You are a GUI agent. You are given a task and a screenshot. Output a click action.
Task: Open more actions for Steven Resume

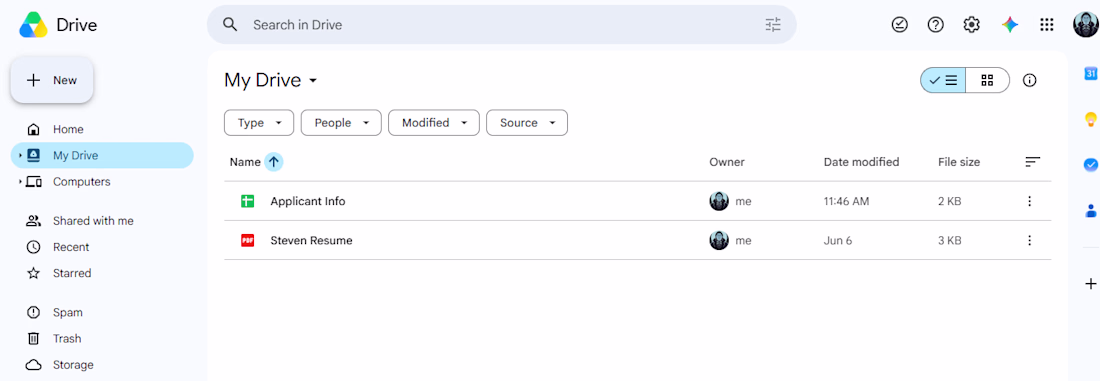pyautogui.click(x=1029, y=241)
